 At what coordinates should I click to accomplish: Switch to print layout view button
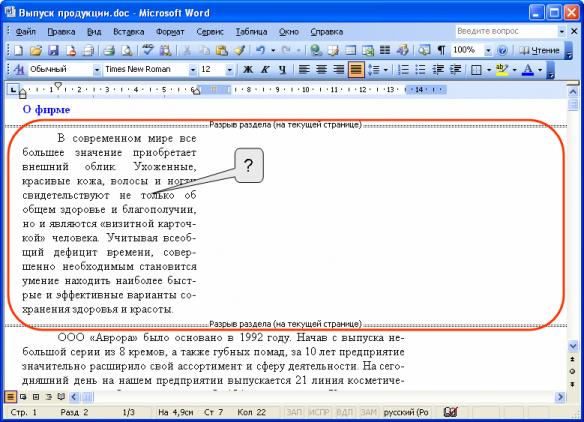pyautogui.click(x=36, y=397)
